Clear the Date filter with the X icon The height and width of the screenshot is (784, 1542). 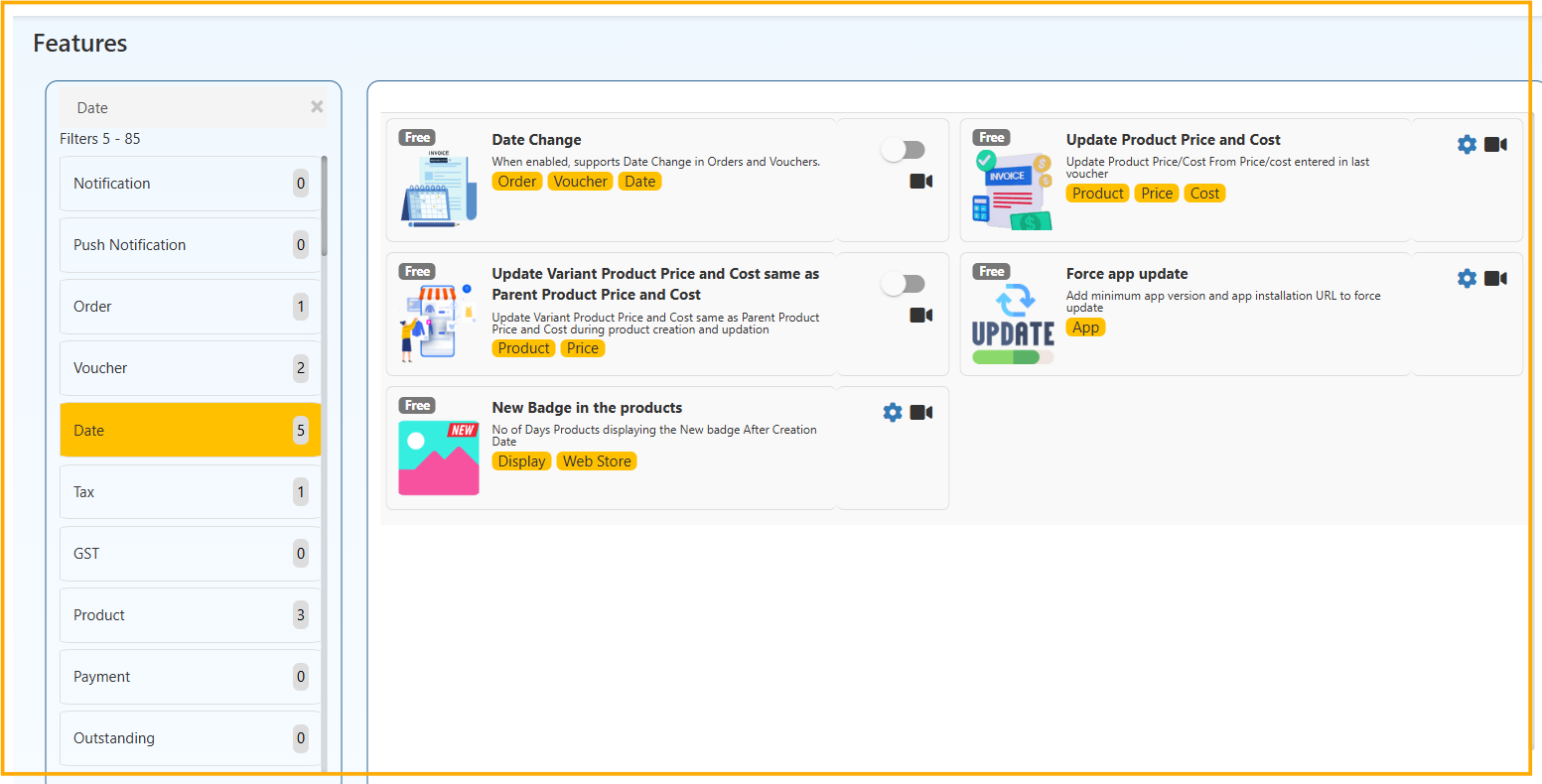pyautogui.click(x=317, y=107)
